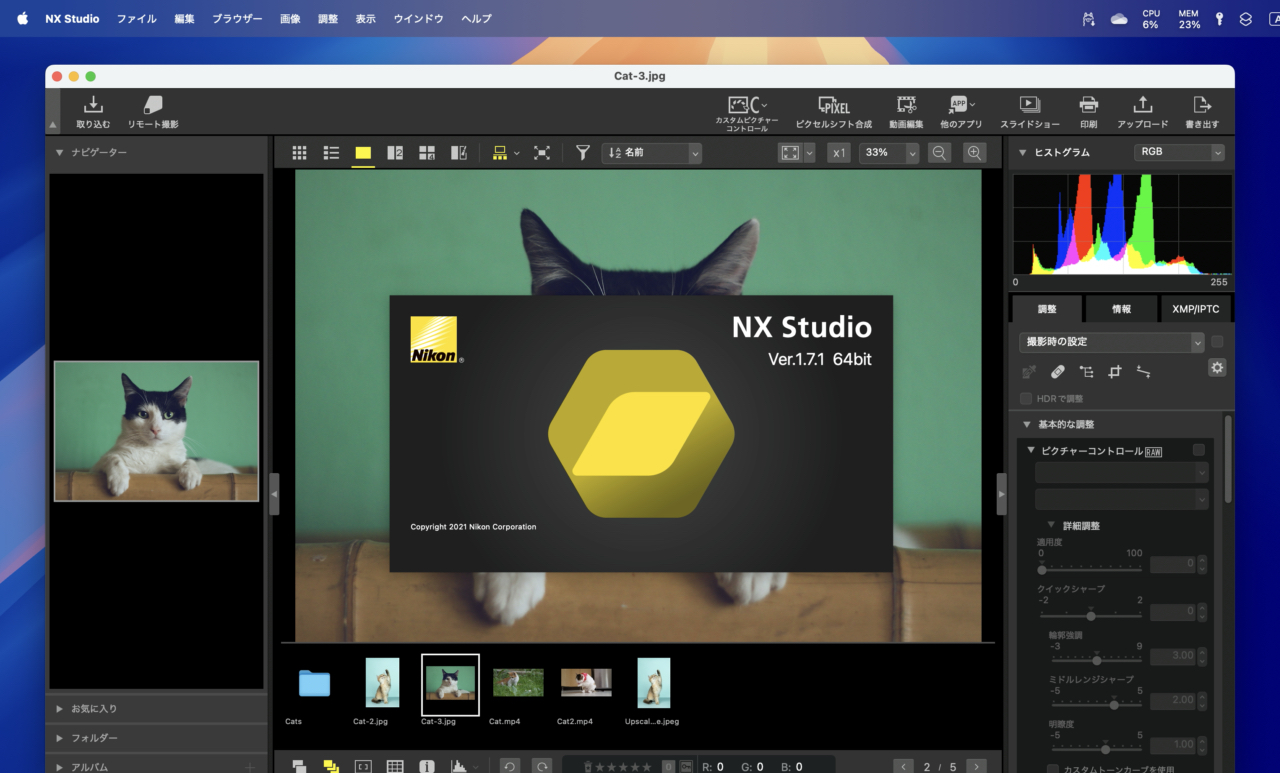Select the 2-image compare view

[x=395, y=153]
